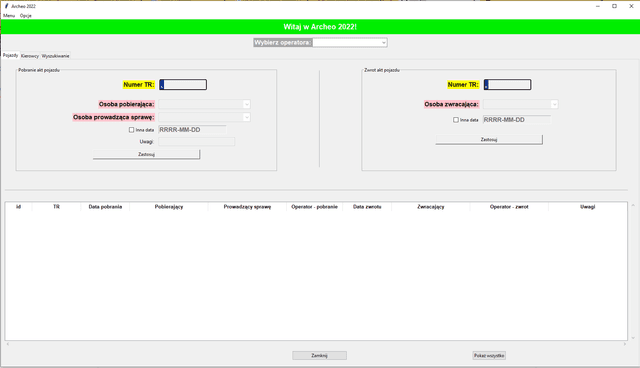Screen dimensions: 640x368
Task: Maximize the Archeo 2022 window
Action: click(x=614, y=6)
